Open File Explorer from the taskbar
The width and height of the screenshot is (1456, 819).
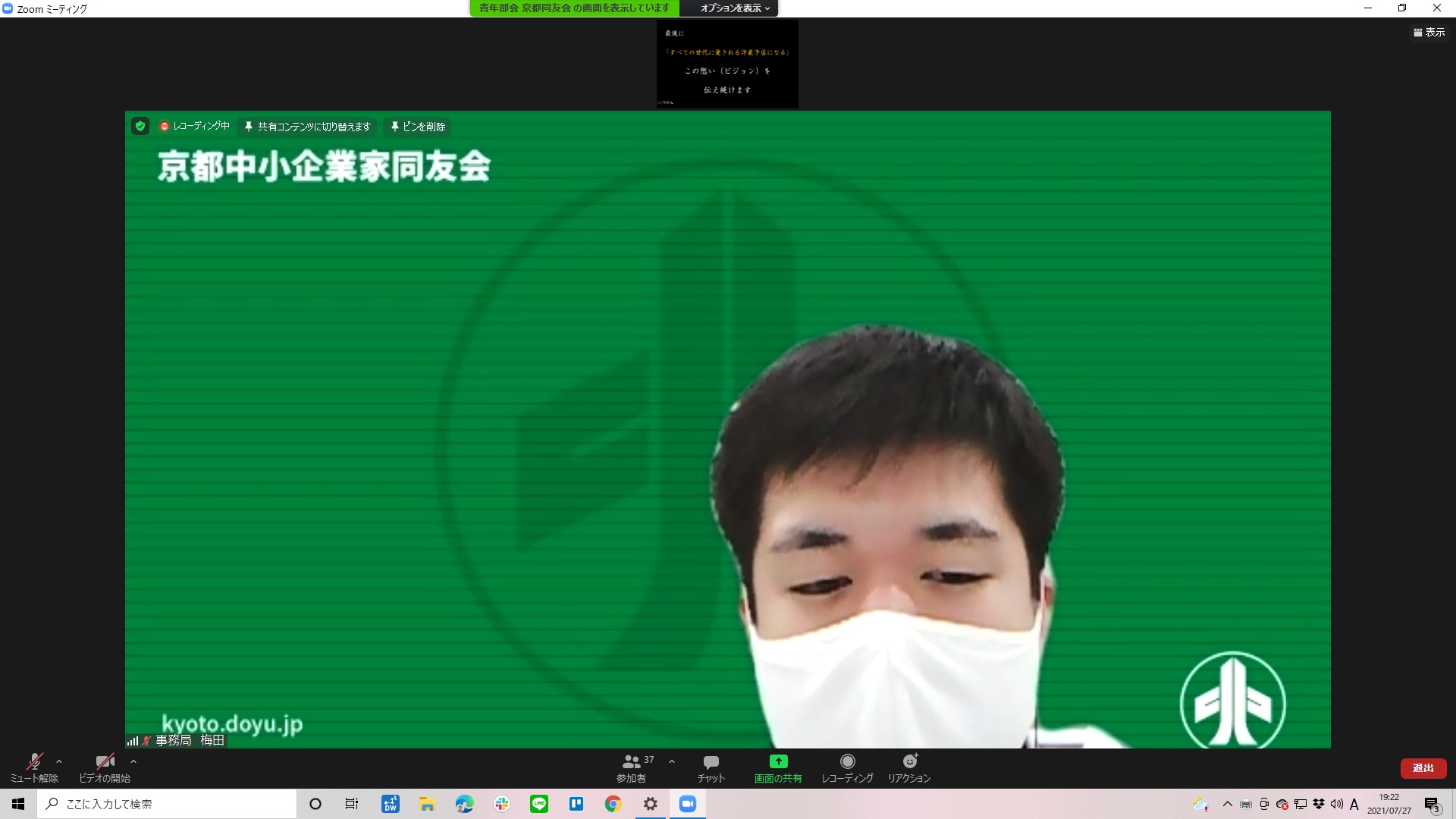(428, 804)
